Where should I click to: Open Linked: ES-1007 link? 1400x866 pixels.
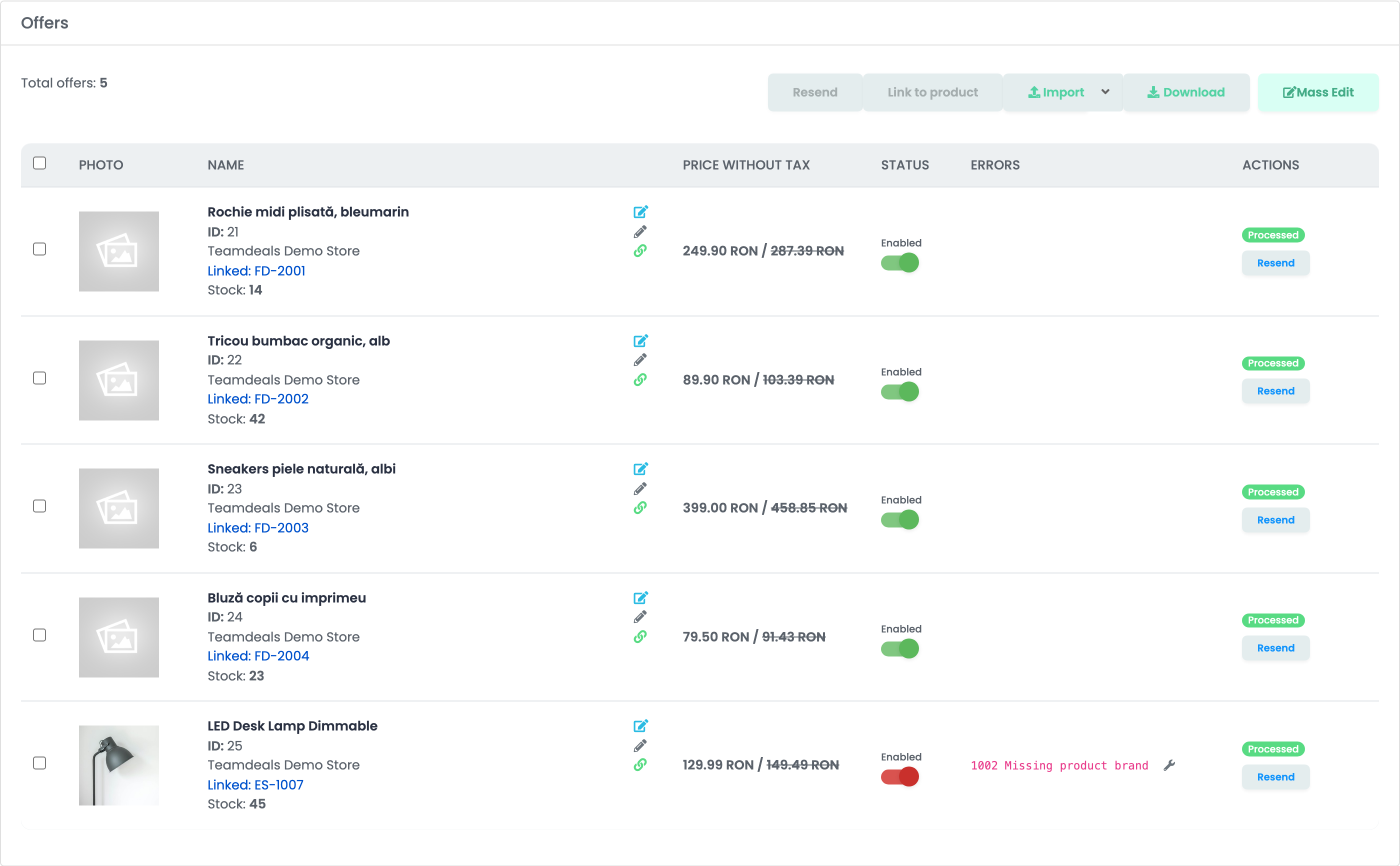(x=255, y=785)
